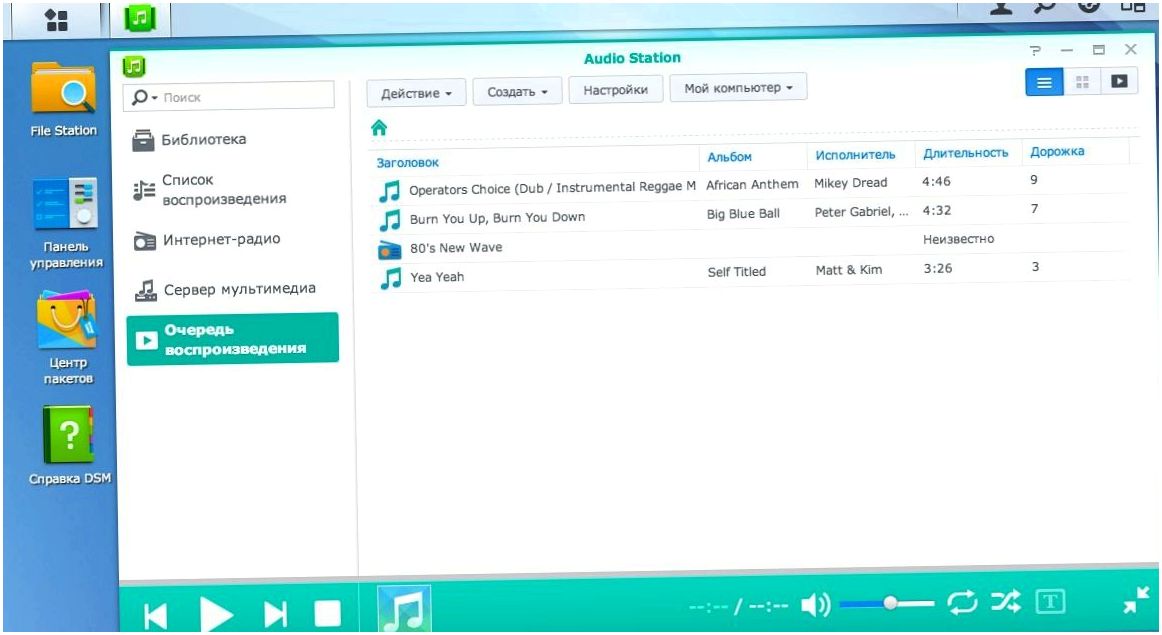Screen dimensions: 1162x635
Task: Open search icon in DSM taskbar
Action: tap(1045, 7)
